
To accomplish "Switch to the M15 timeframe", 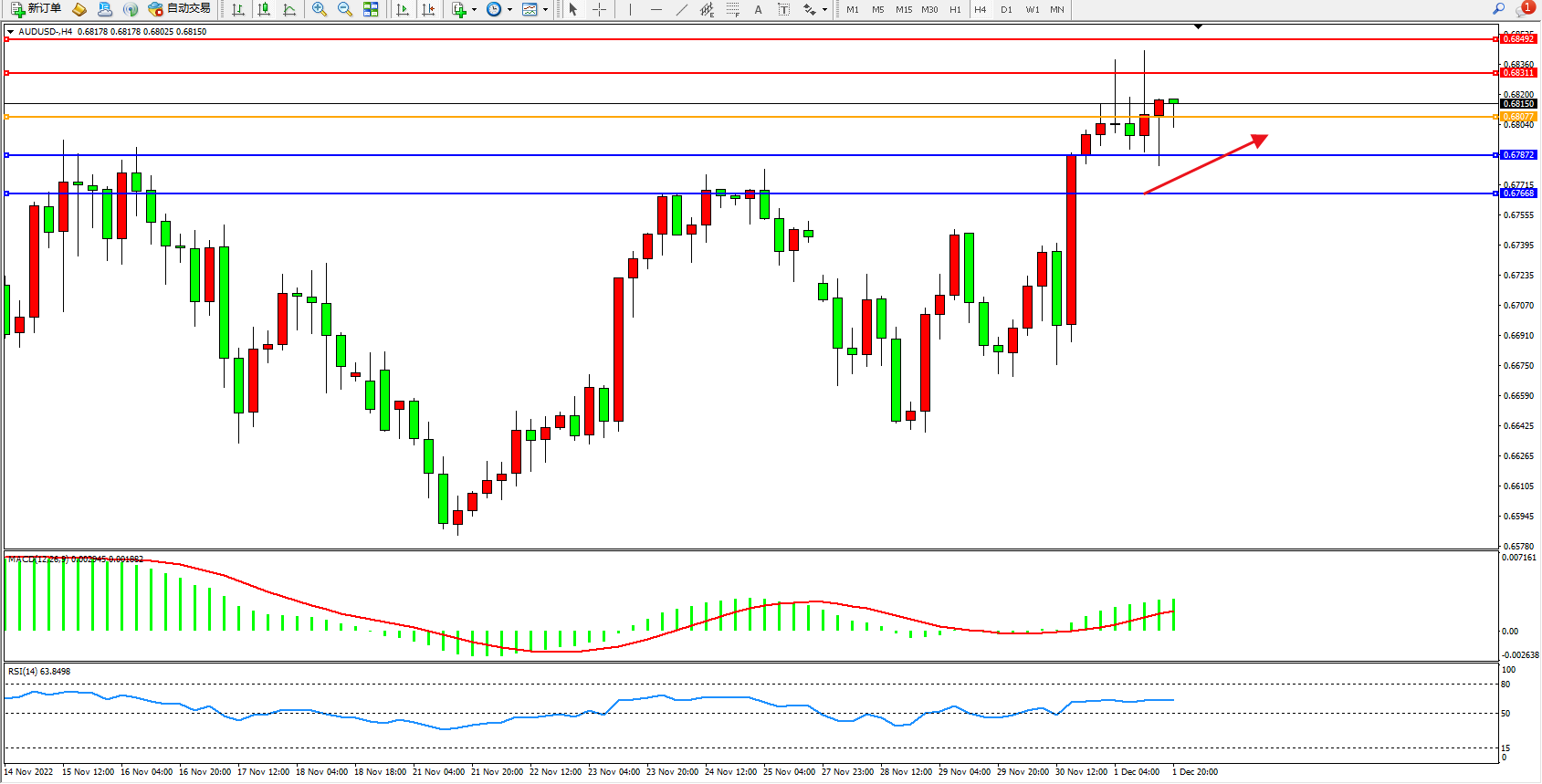I will point(903,9).
